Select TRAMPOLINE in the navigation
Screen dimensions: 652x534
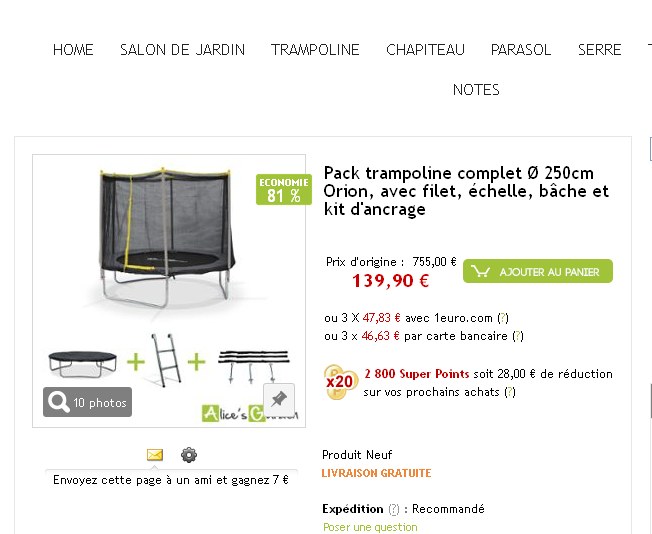(315, 50)
